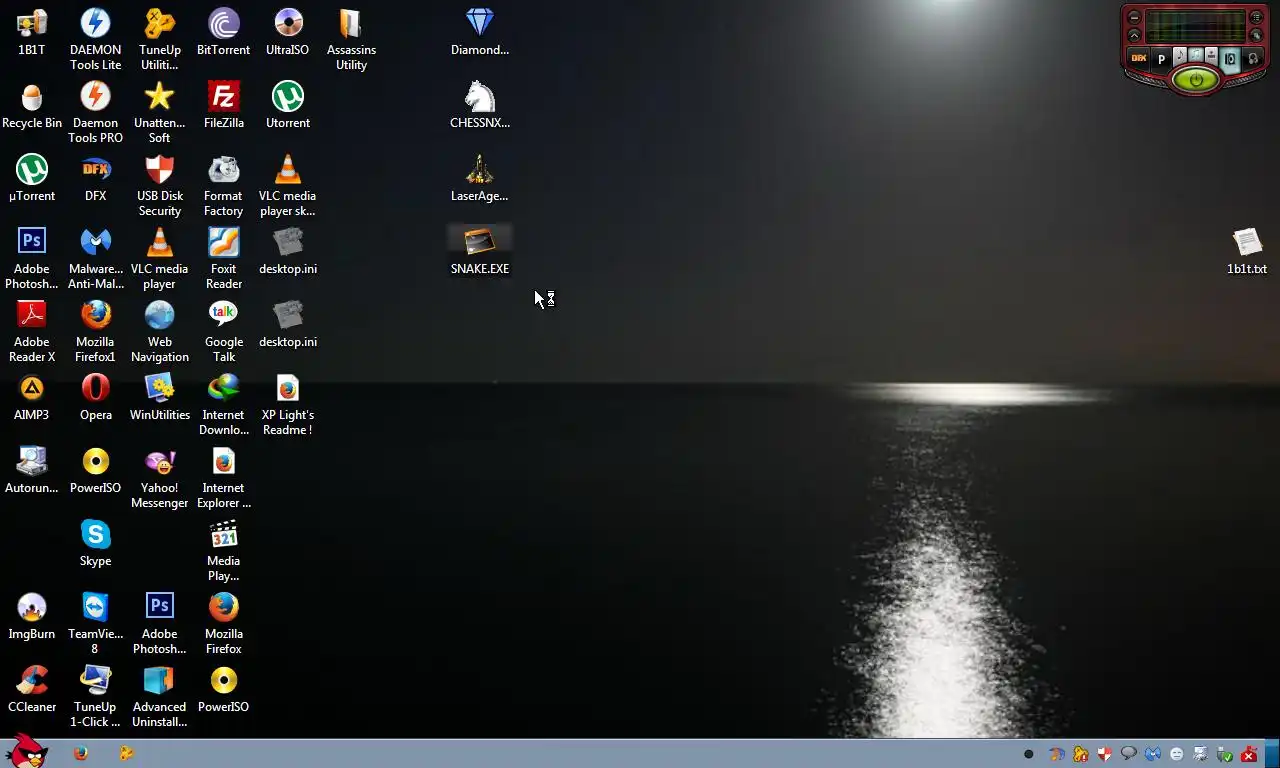1280x768 pixels.
Task: Click the chat bubble tray icon
Action: pyautogui.click(x=1129, y=753)
